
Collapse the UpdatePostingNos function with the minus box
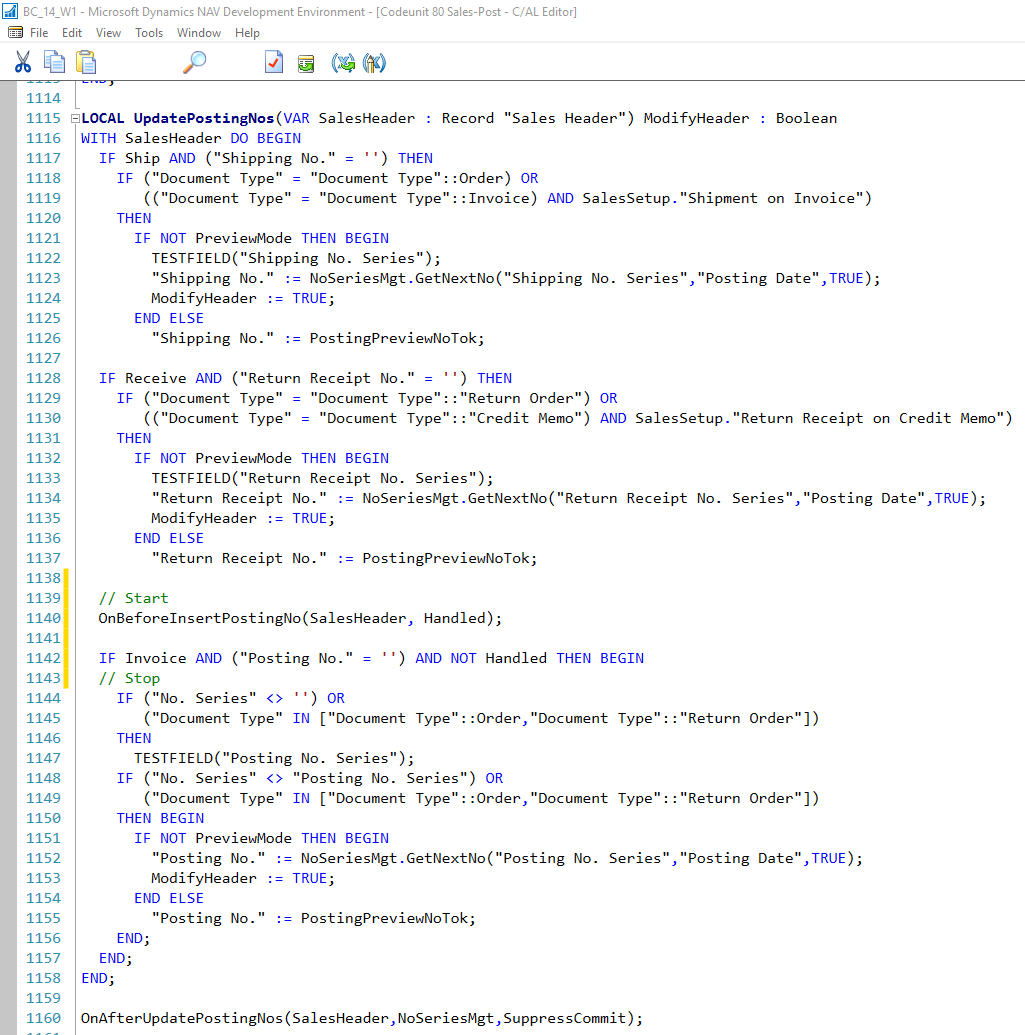coord(74,117)
